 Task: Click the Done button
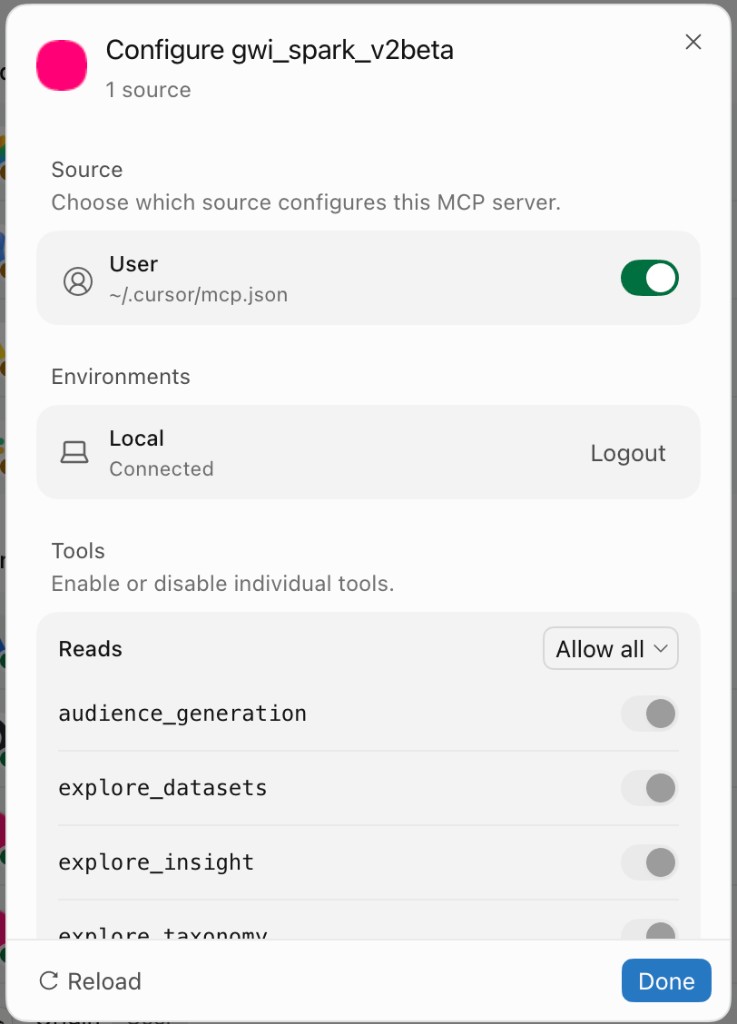click(x=666, y=980)
